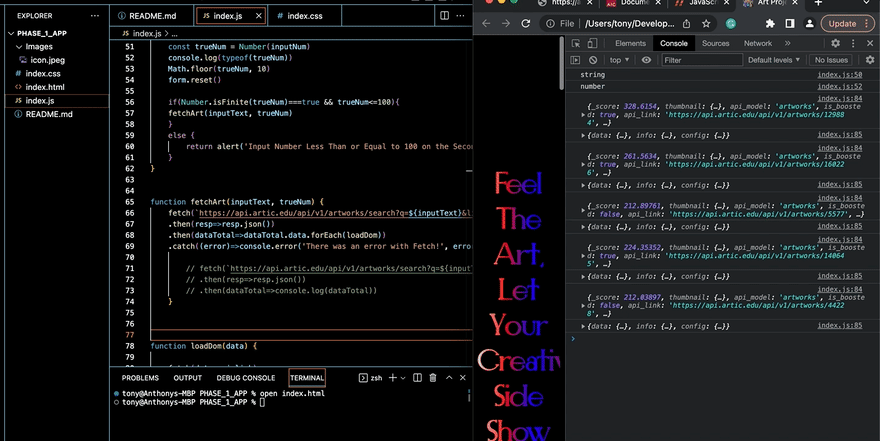880x441 pixels.
Task: Clear the console
Action: coord(593,60)
